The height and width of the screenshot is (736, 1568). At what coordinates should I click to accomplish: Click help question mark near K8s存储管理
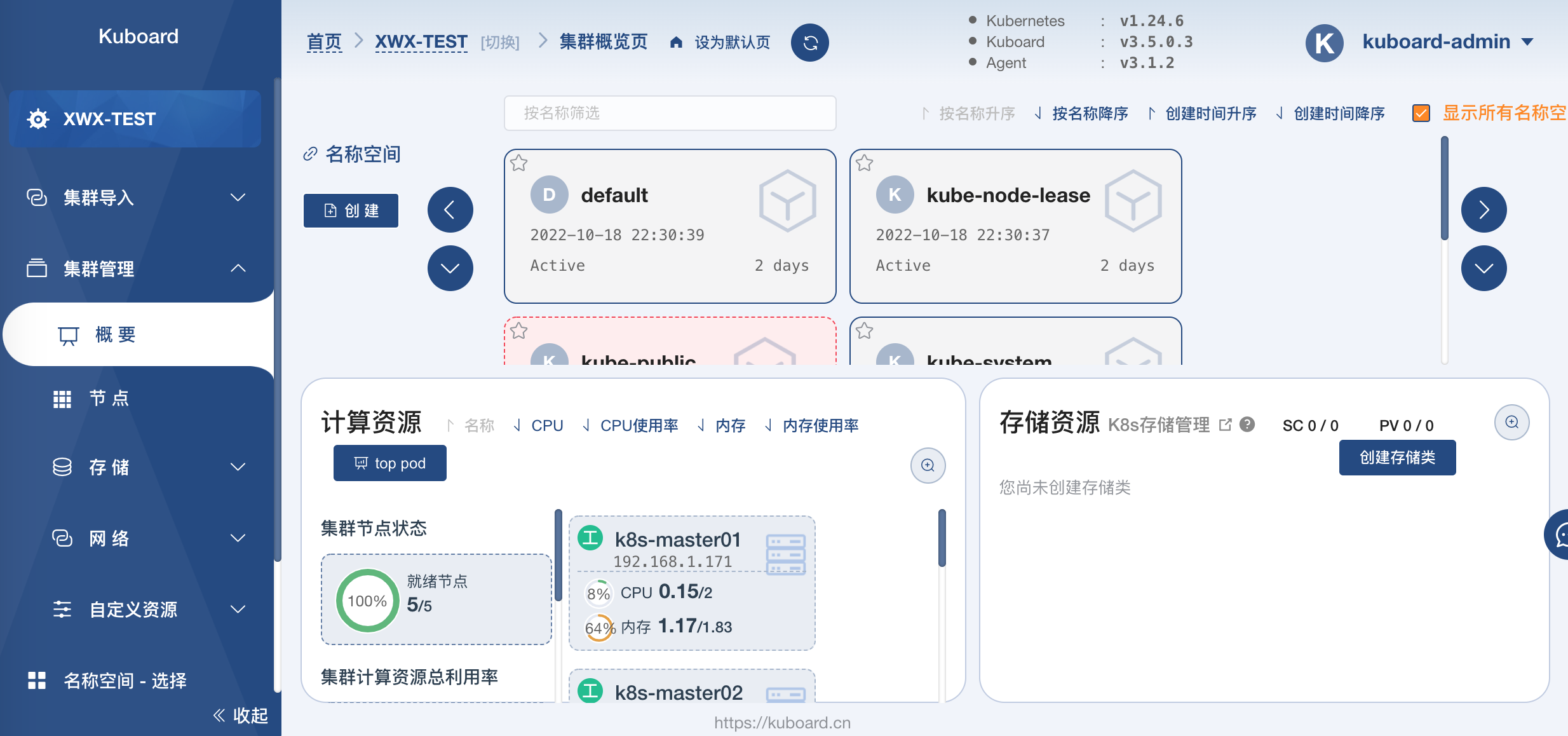1247,425
